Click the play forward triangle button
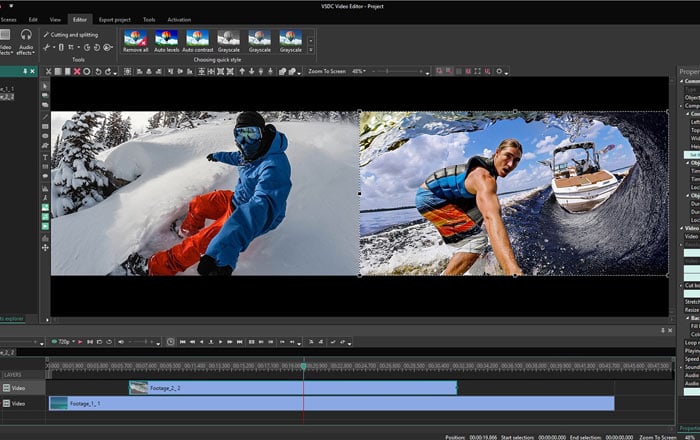The height and width of the screenshot is (440, 700). pos(220,342)
